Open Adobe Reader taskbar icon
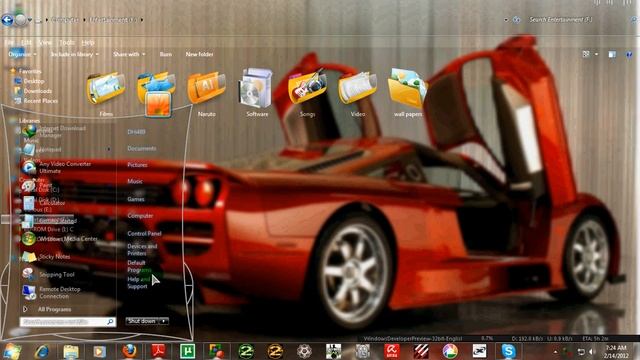 click(158, 351)
